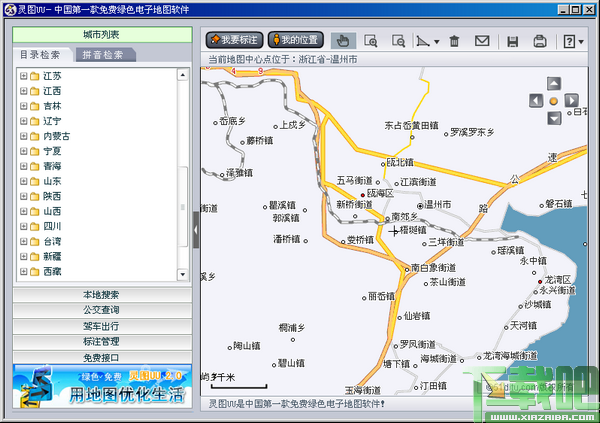Click the bottom 灵图UU是中国第一款 status text
The width and height of the screenshot is (600, 423).
pyautogui.click(x=297, y=404)
